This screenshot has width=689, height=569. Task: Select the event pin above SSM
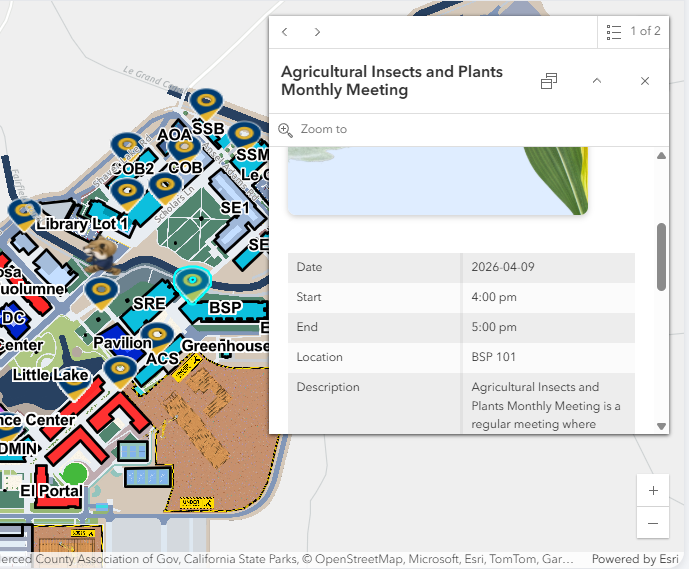244,137
